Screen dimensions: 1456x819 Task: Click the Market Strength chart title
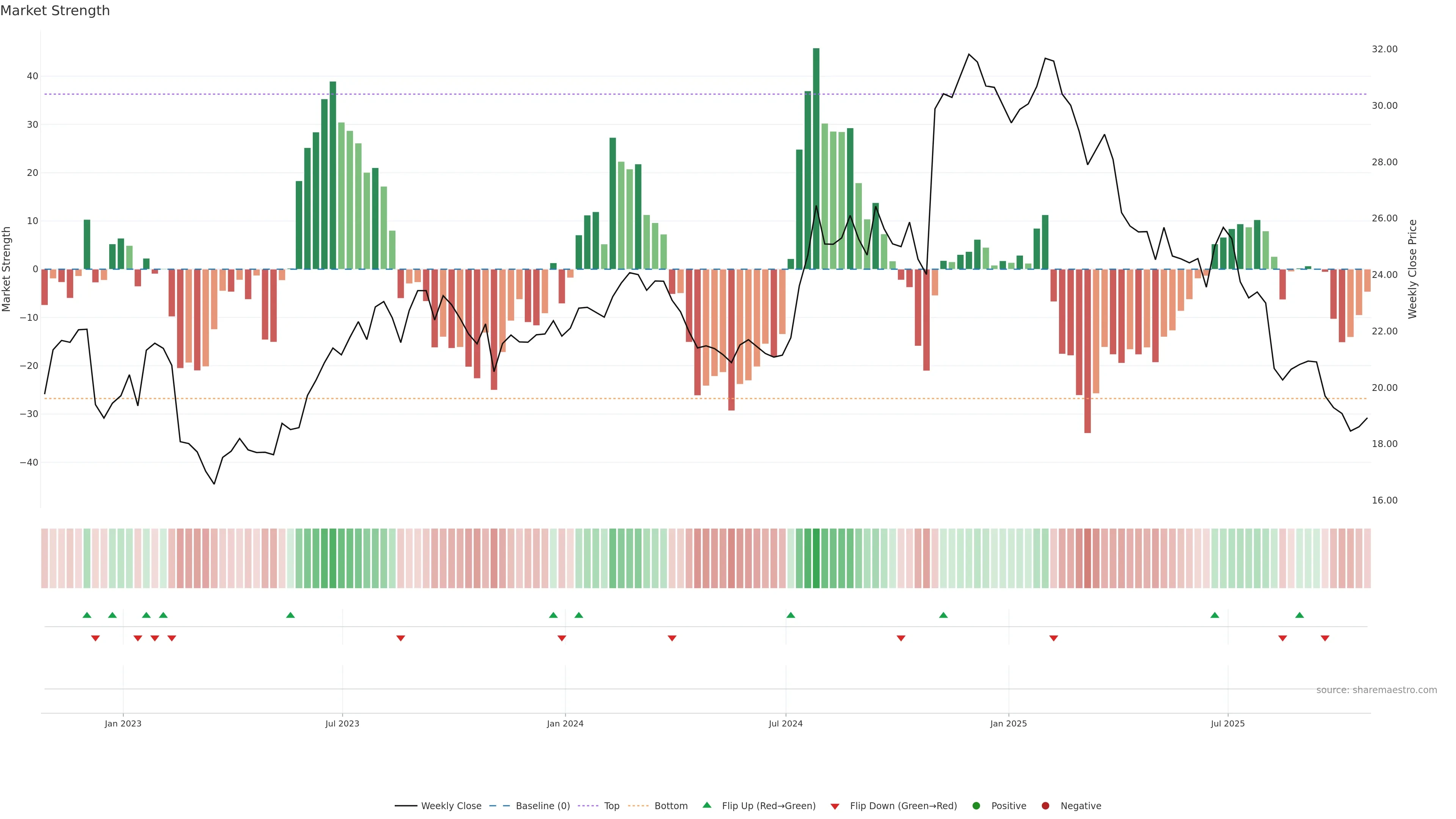(x=55, y=11)
